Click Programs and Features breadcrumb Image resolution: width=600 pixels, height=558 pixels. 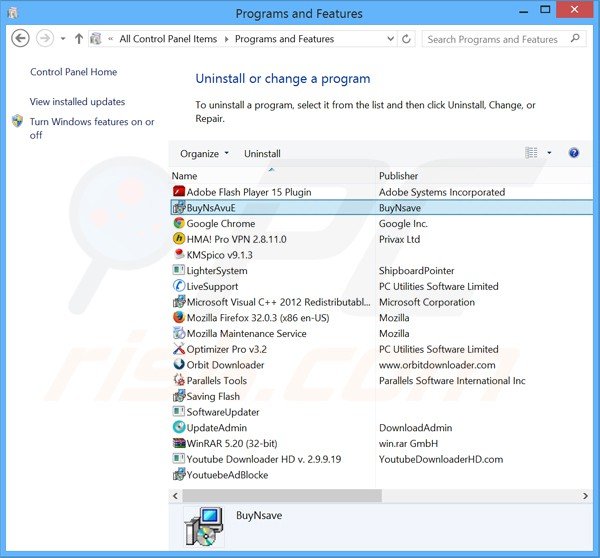(x=284, y=39)
